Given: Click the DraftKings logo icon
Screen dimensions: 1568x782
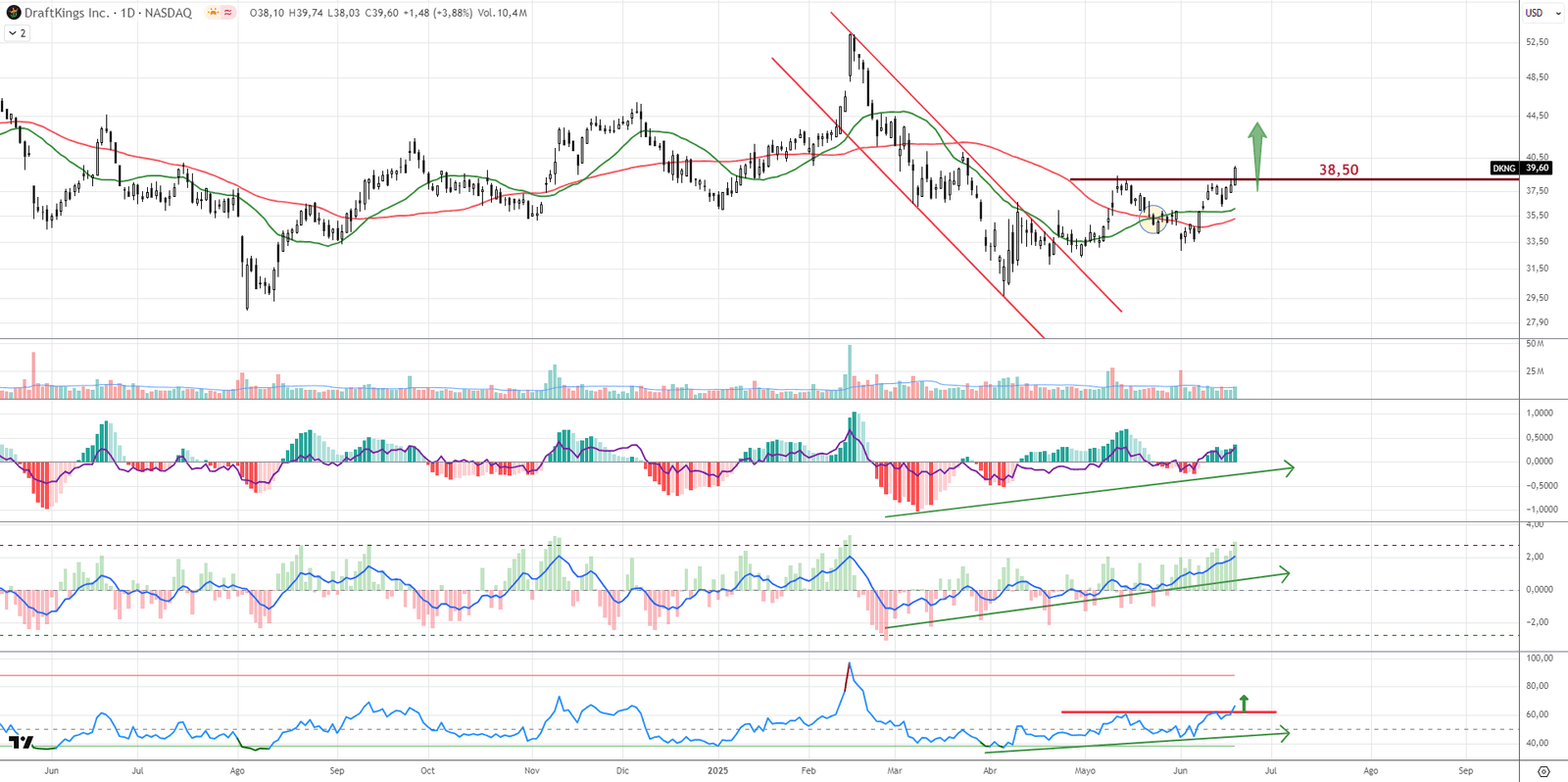Looking at the screenshot, I should coord(14,13).
